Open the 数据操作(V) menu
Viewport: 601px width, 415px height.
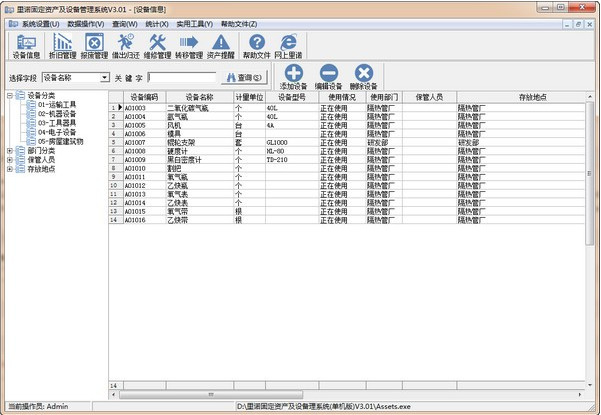click(x=86, y=24)
